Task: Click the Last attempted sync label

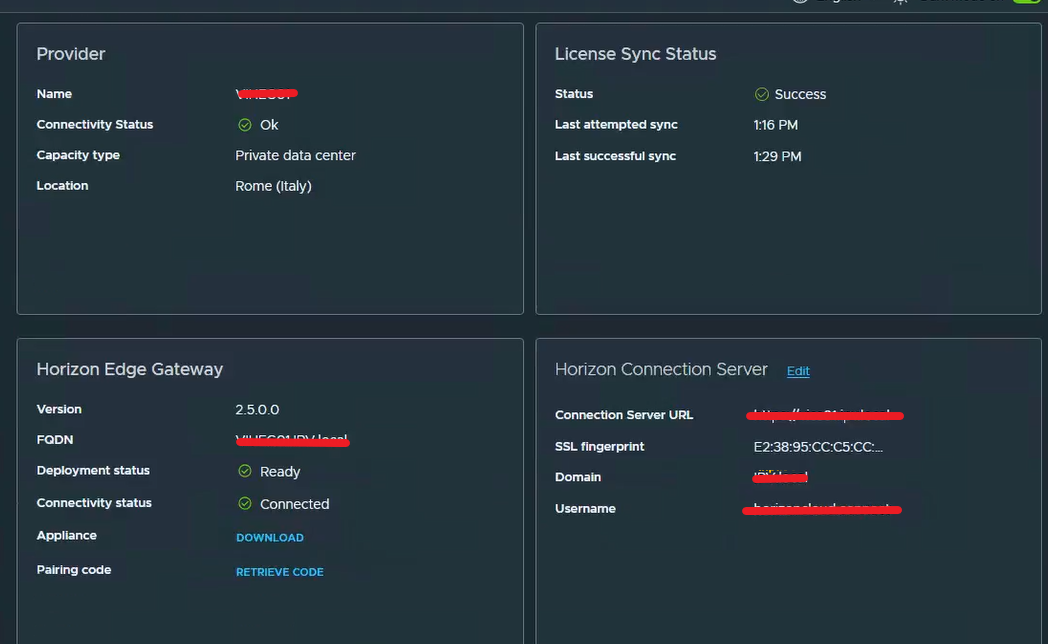Action: (x=616, y=125)
